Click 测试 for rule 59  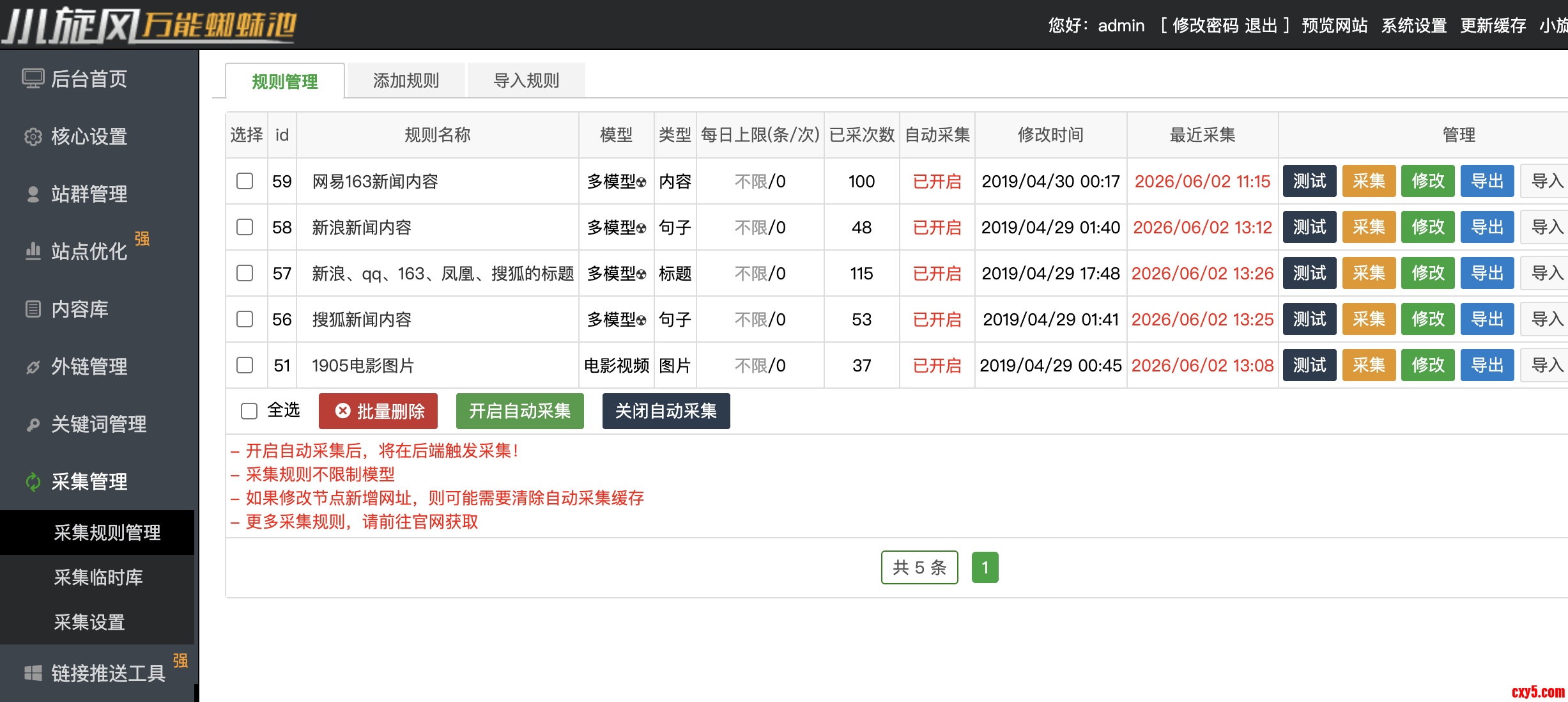click(x=1310, y=181)
